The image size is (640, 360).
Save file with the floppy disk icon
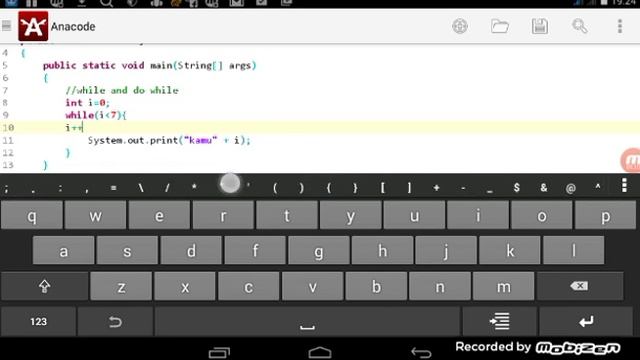(x=540, y=27)
